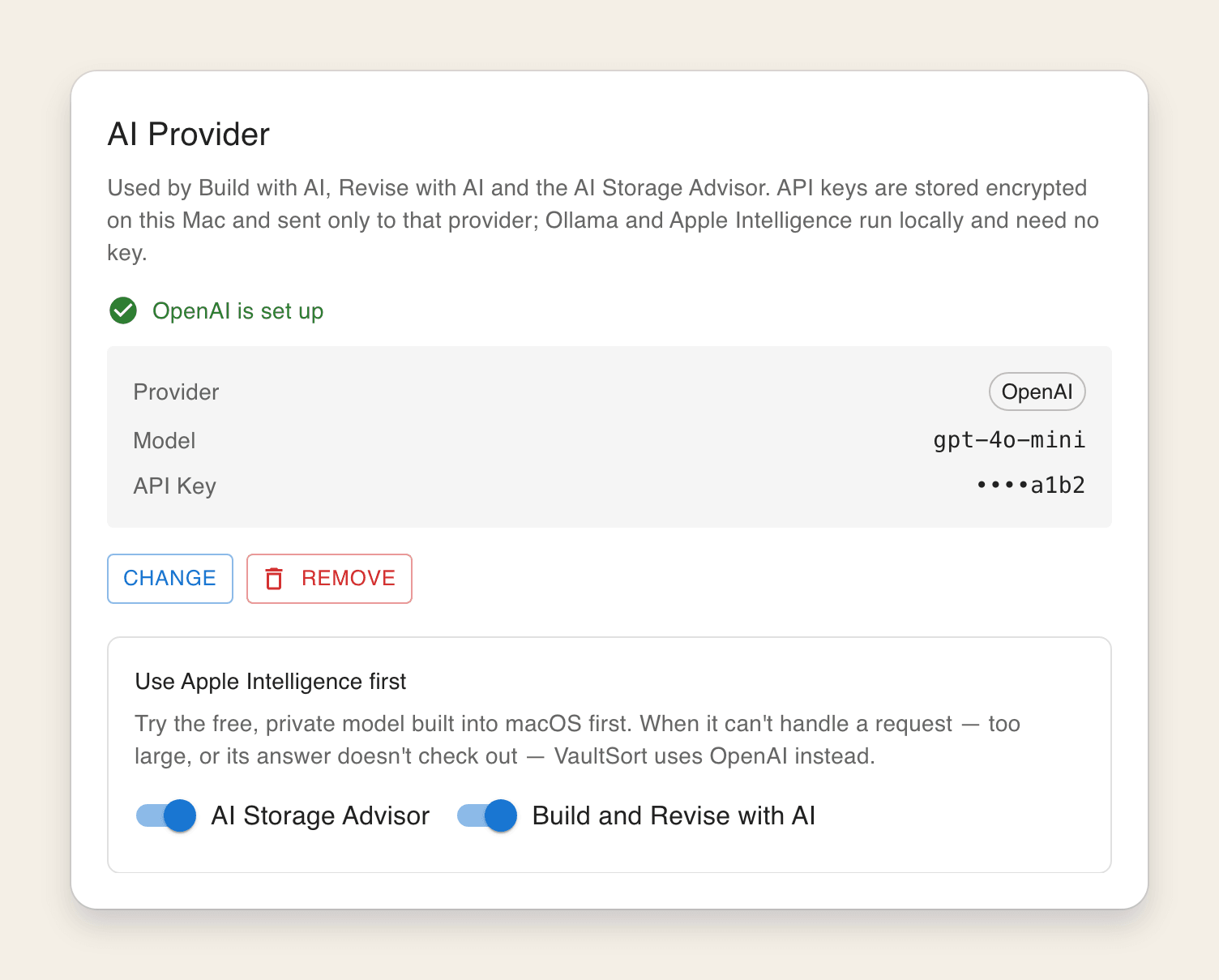Click 'Use Apple Intelligence first' title
This screenshot has height=980, width=1219.
pos(271,682)
